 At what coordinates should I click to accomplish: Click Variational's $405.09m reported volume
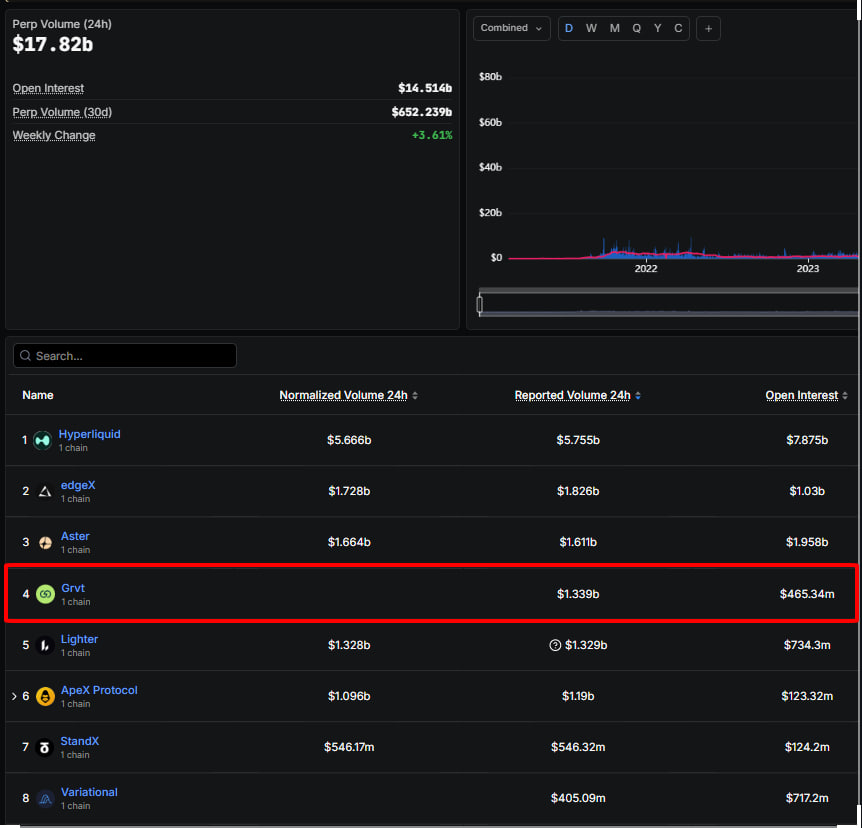pos(578,799)
